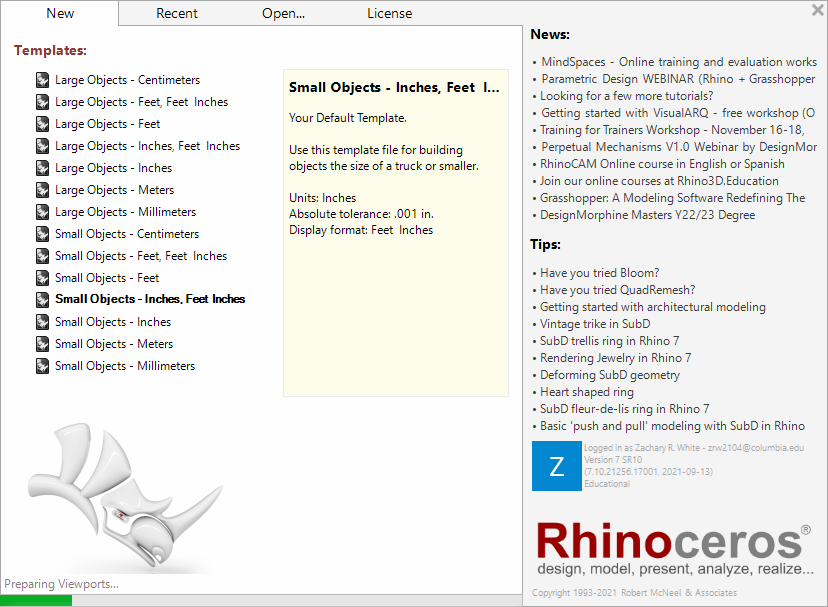Open the Heart shaped ring tip

click(x=587, y=391)
